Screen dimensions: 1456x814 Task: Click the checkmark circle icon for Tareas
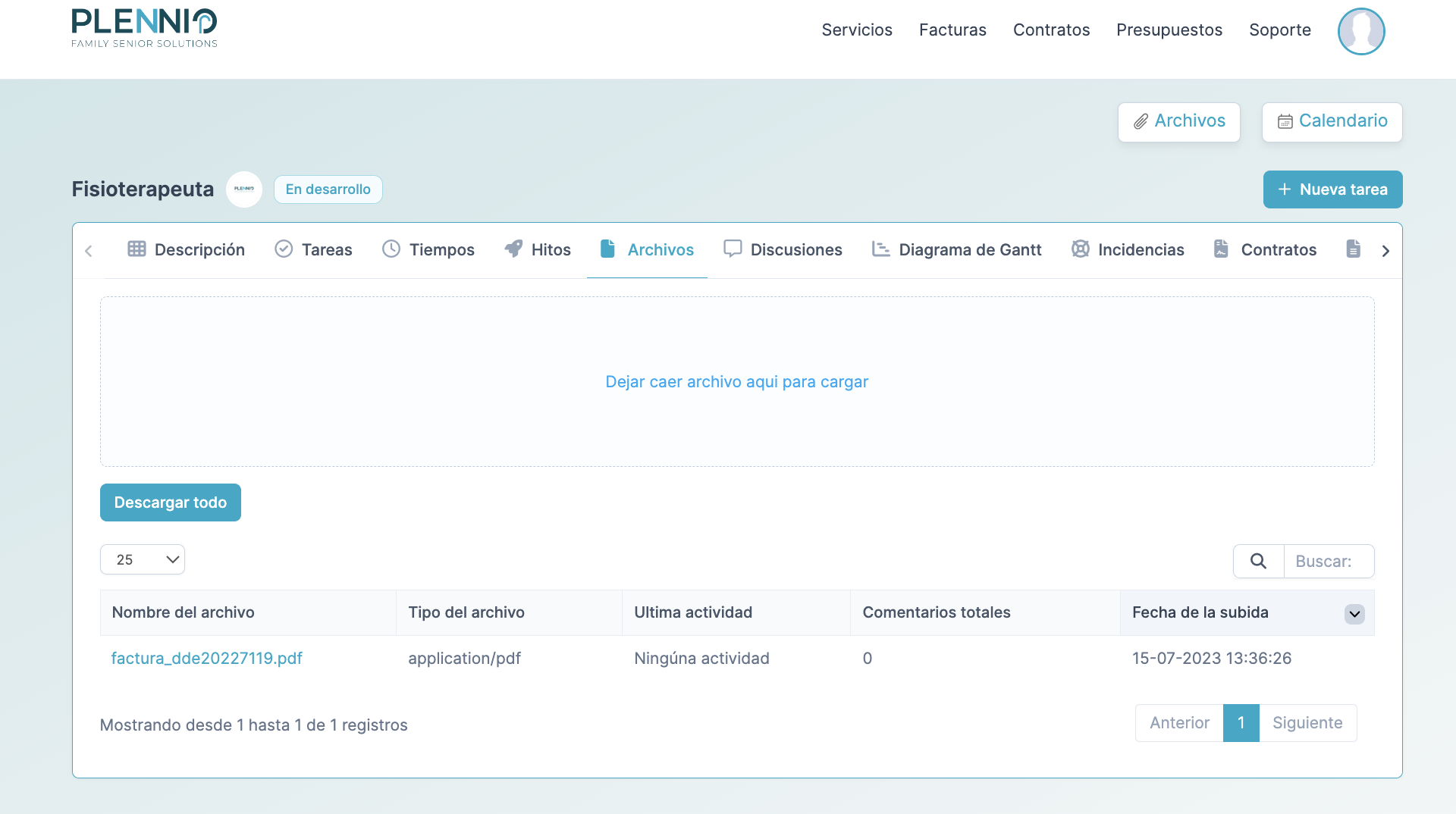(x=284, y=249)
